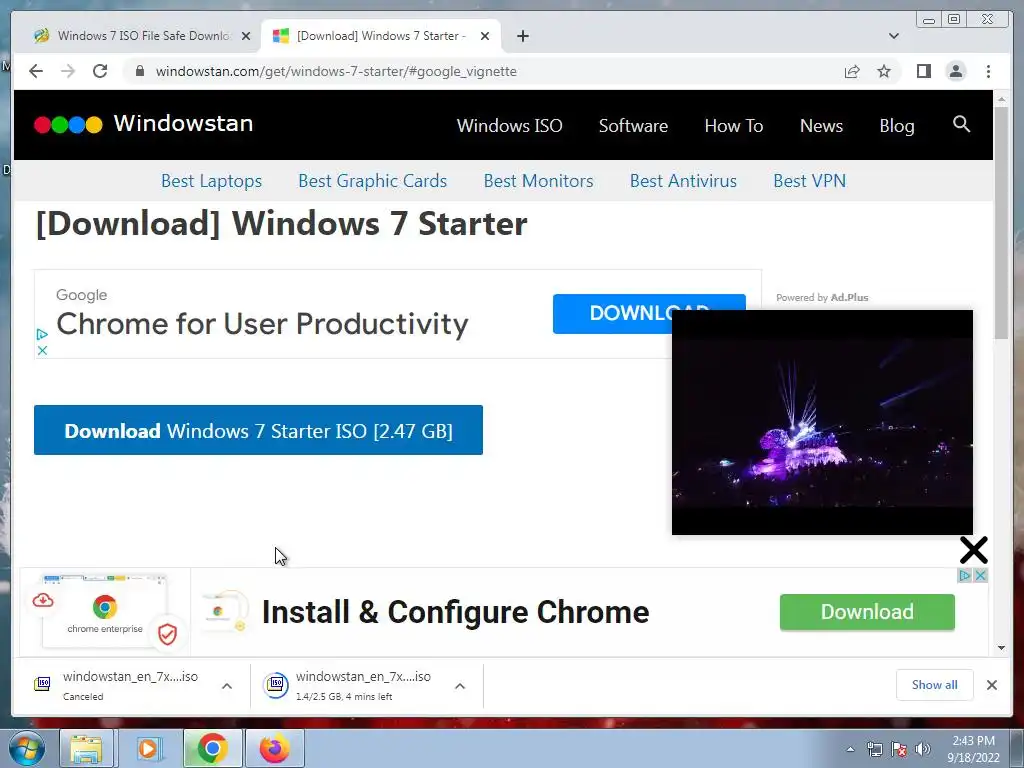The width and height of the screenshot is (1024, 768).
Task: Open the Windows ISO menu
Action: (x=509, y=125)
